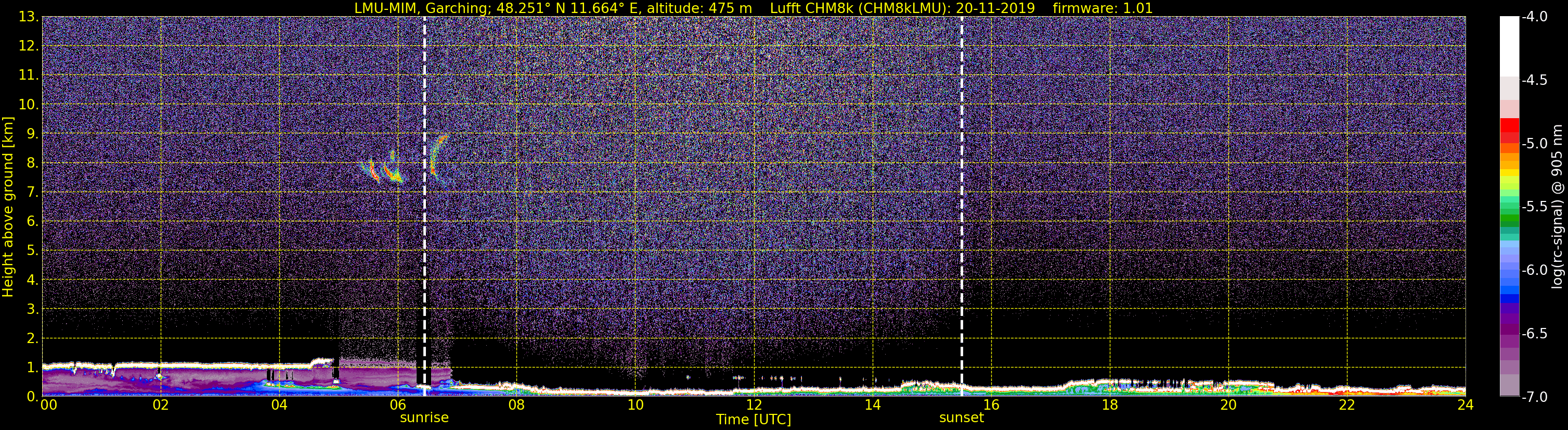Click the '11.' tick label on the height axis
Screen dimensions: 1568x430
[29, 75]
